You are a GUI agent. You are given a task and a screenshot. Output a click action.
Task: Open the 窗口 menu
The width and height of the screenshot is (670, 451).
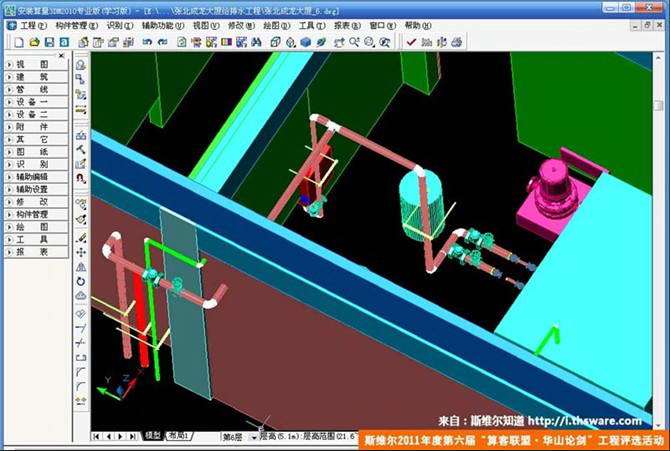tap(382, 26)
